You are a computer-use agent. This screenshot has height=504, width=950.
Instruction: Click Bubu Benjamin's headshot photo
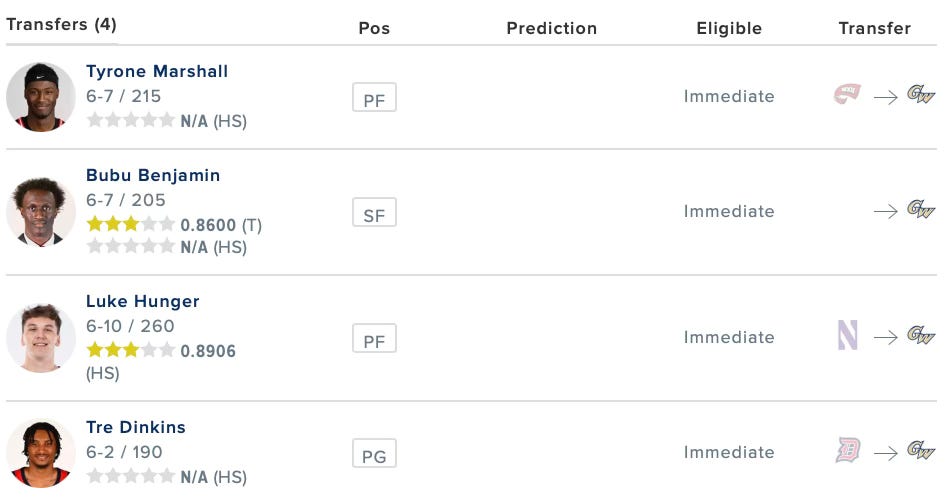(x=41, y=212)
